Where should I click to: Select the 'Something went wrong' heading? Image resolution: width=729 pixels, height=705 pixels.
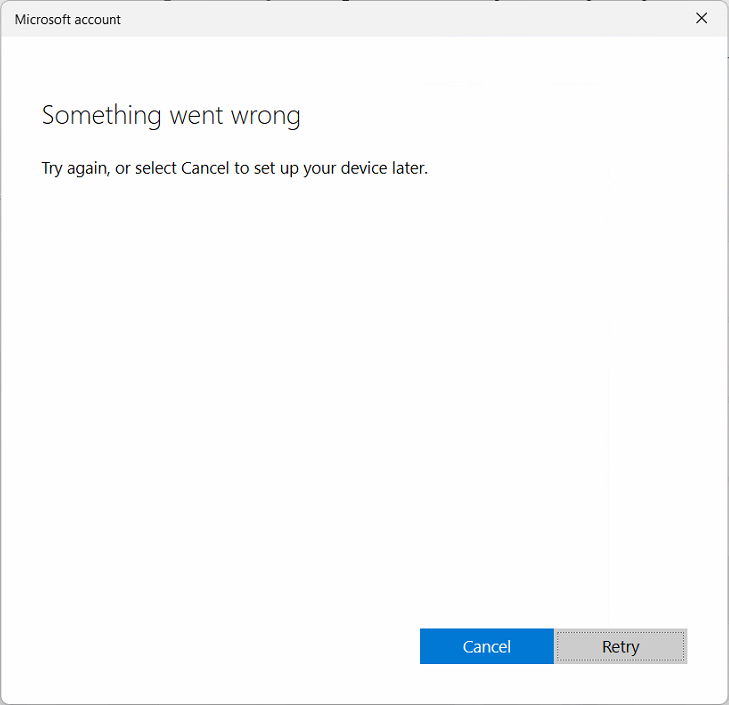point(171,116)
